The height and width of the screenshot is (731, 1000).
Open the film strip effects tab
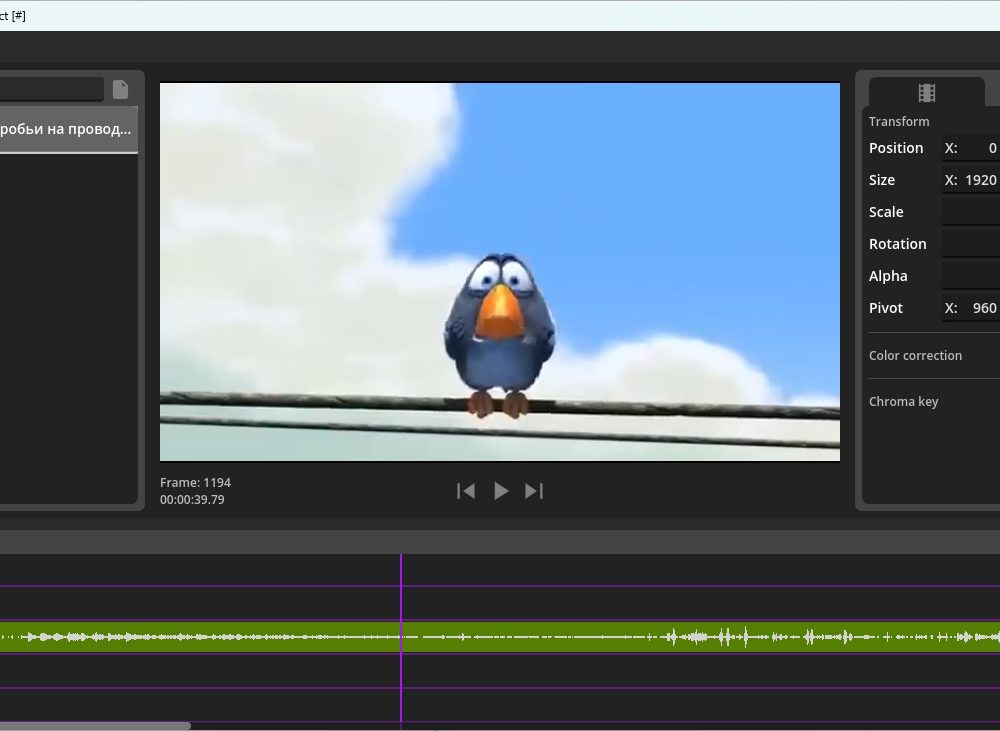pos(926,93)
